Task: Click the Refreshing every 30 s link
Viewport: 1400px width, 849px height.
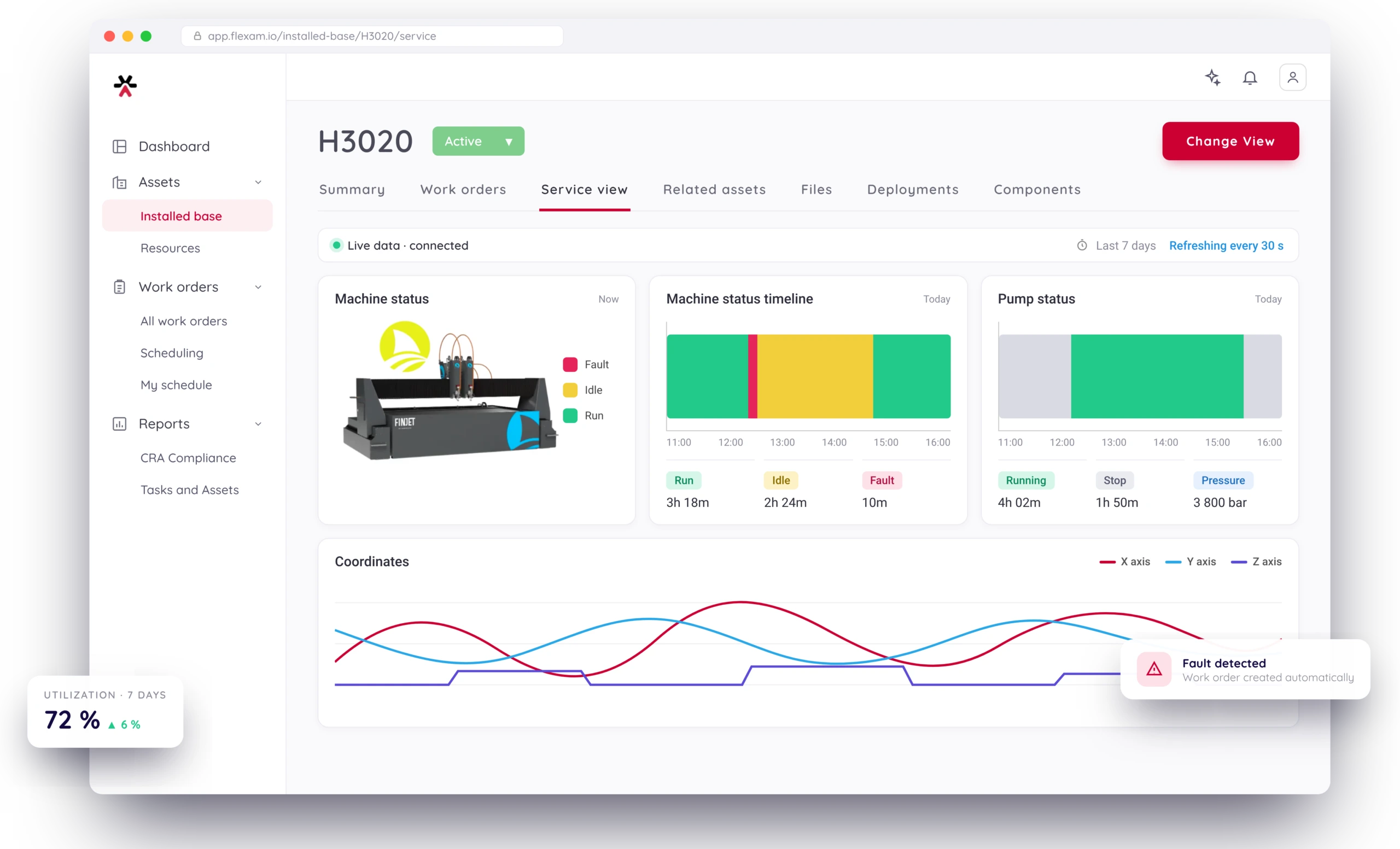Action: tap(1226, 245)
